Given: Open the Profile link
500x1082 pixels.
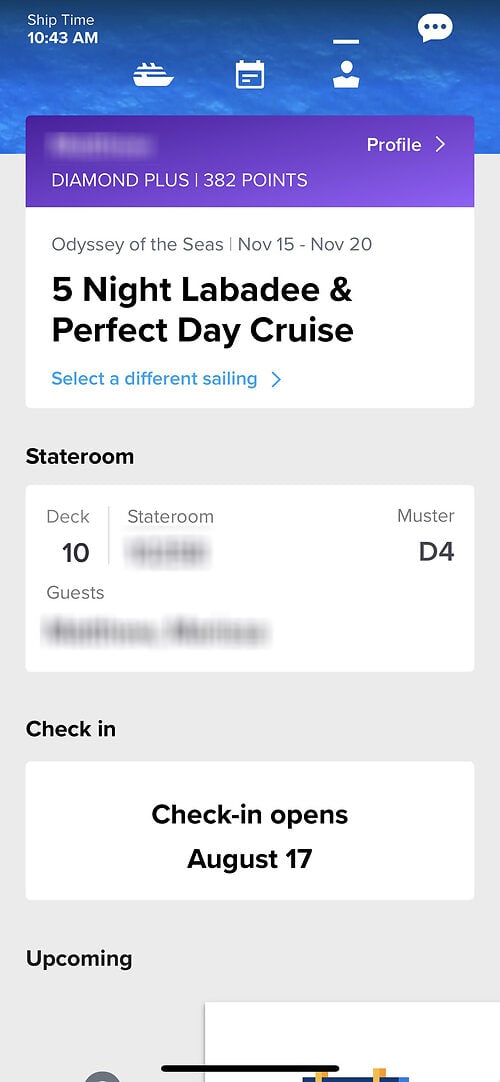Looking at the screenshot, I should coord(407,144).
